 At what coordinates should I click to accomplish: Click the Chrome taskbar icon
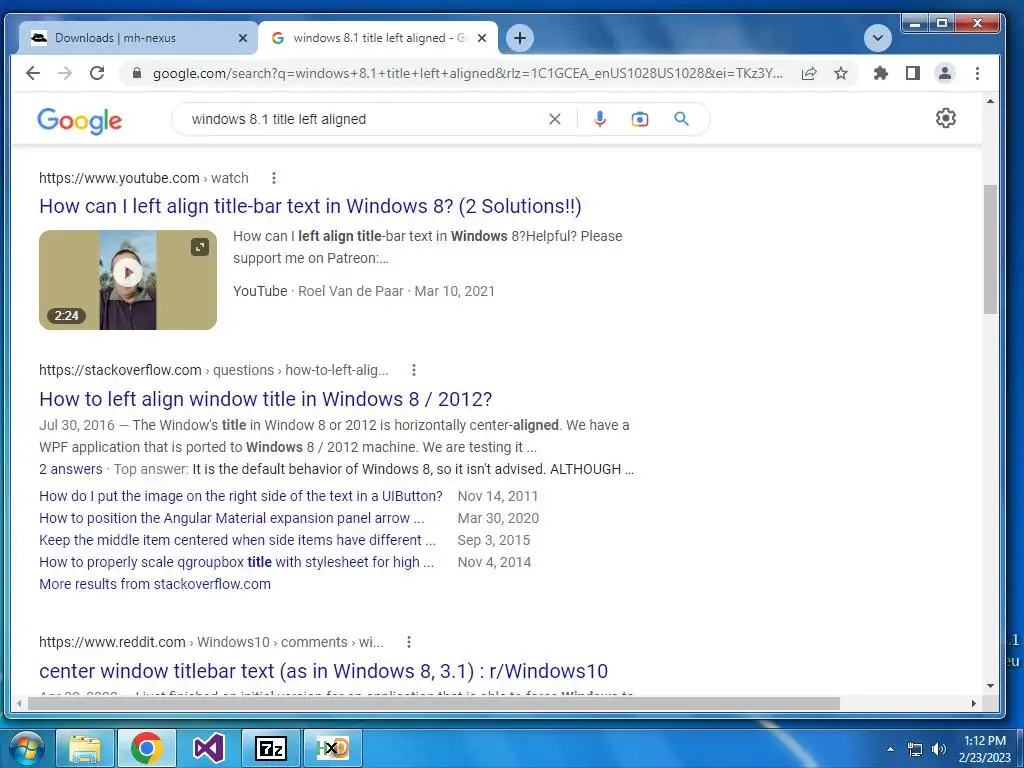tap(146, 748)
